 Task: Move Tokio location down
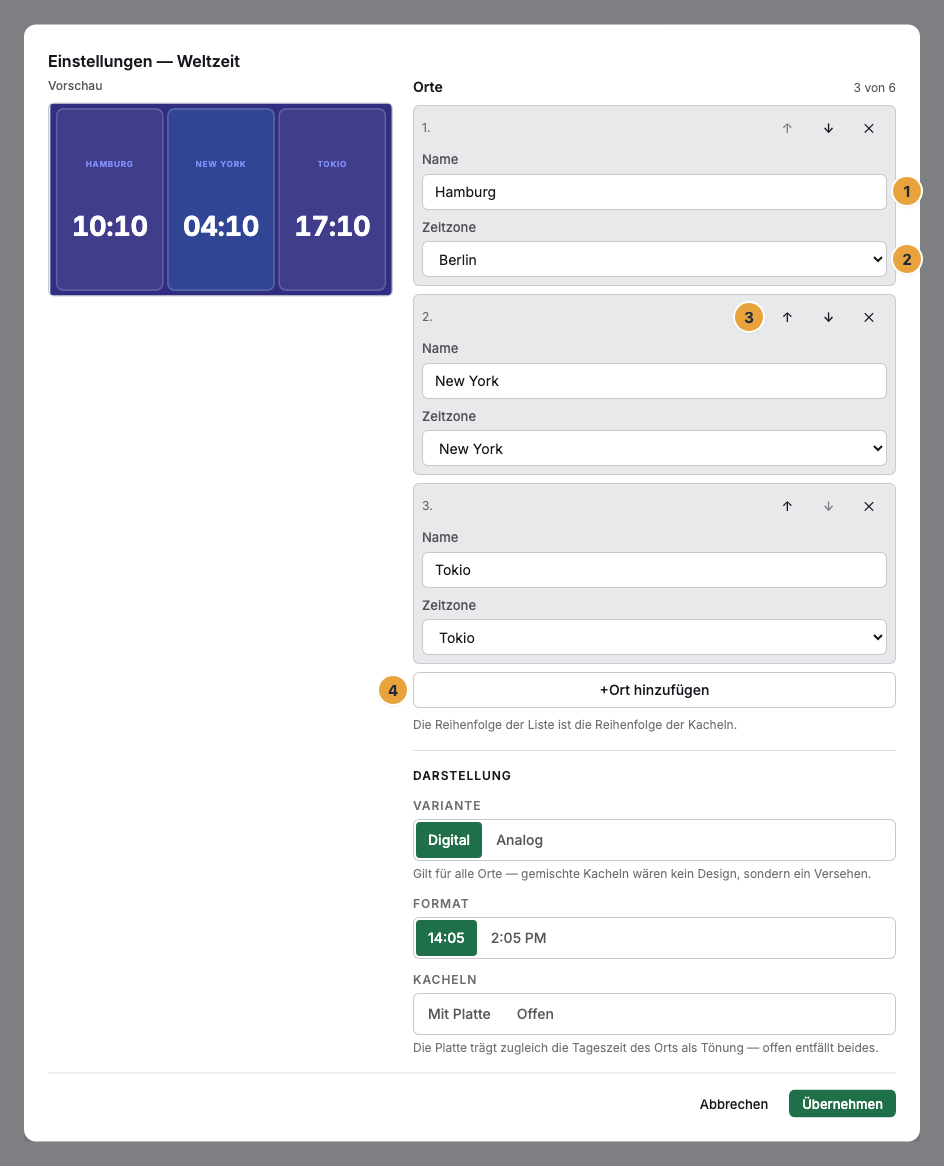coord(828,506)
